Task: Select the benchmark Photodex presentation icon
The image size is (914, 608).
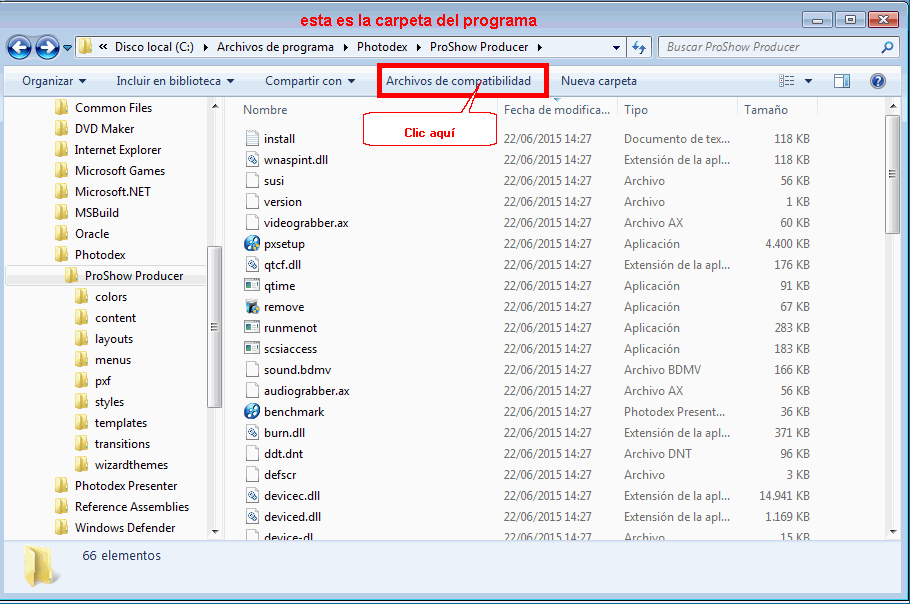Action: 252,411
